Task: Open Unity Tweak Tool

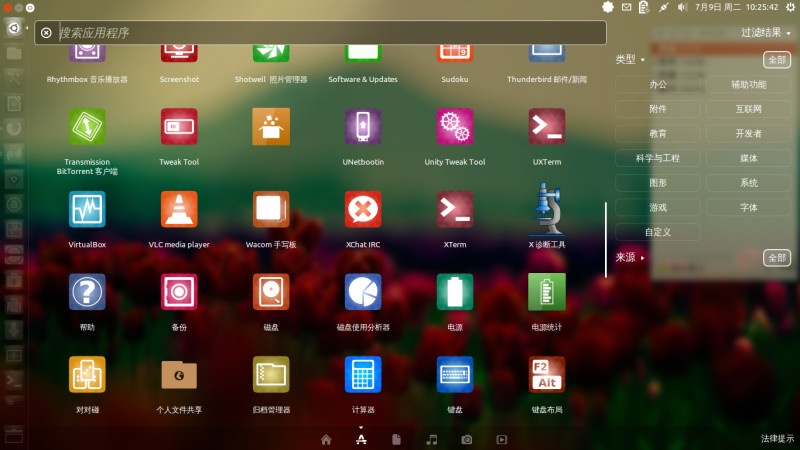Action: pos(455,127)
